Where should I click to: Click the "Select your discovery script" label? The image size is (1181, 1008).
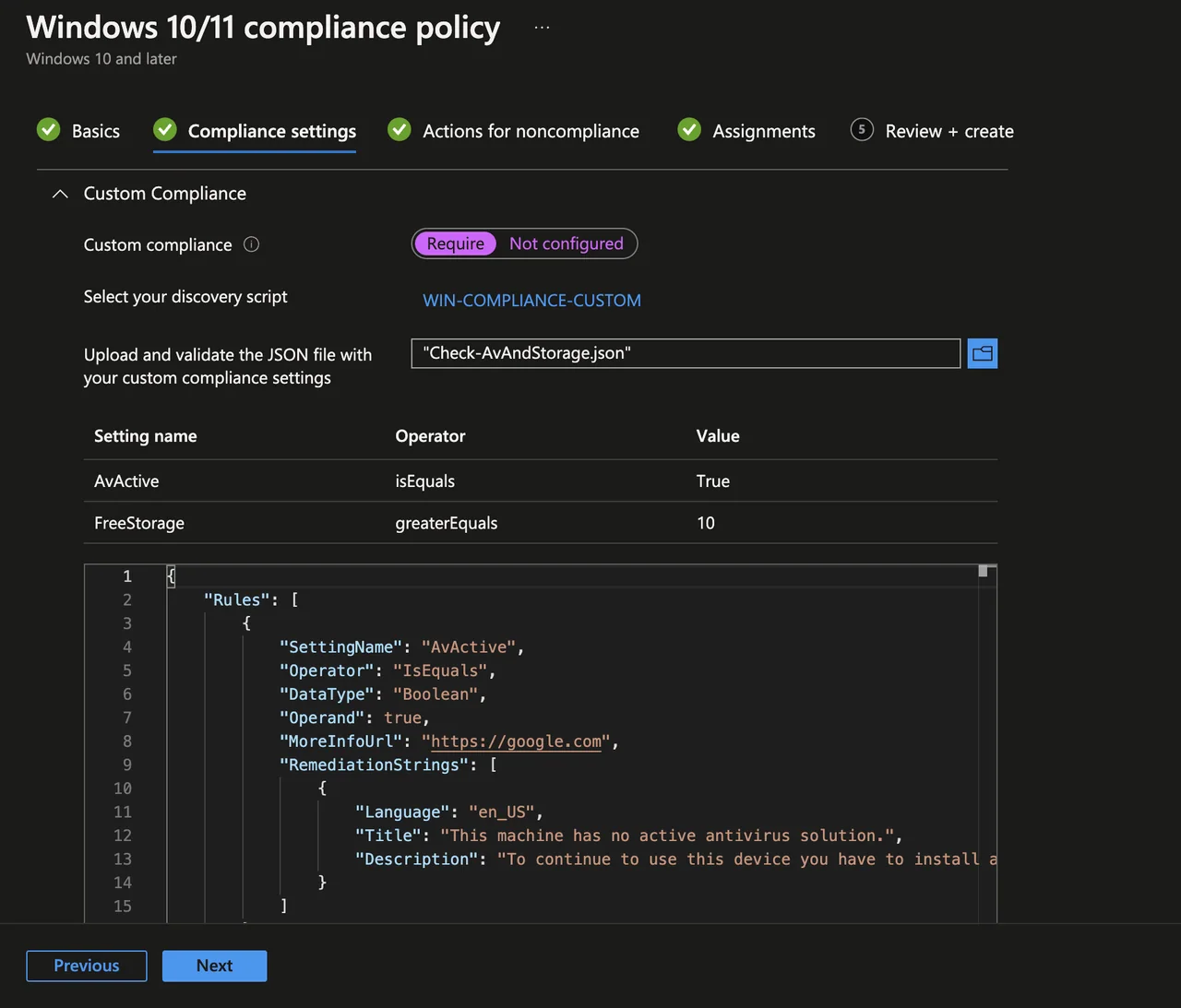[x=185, y=297]
